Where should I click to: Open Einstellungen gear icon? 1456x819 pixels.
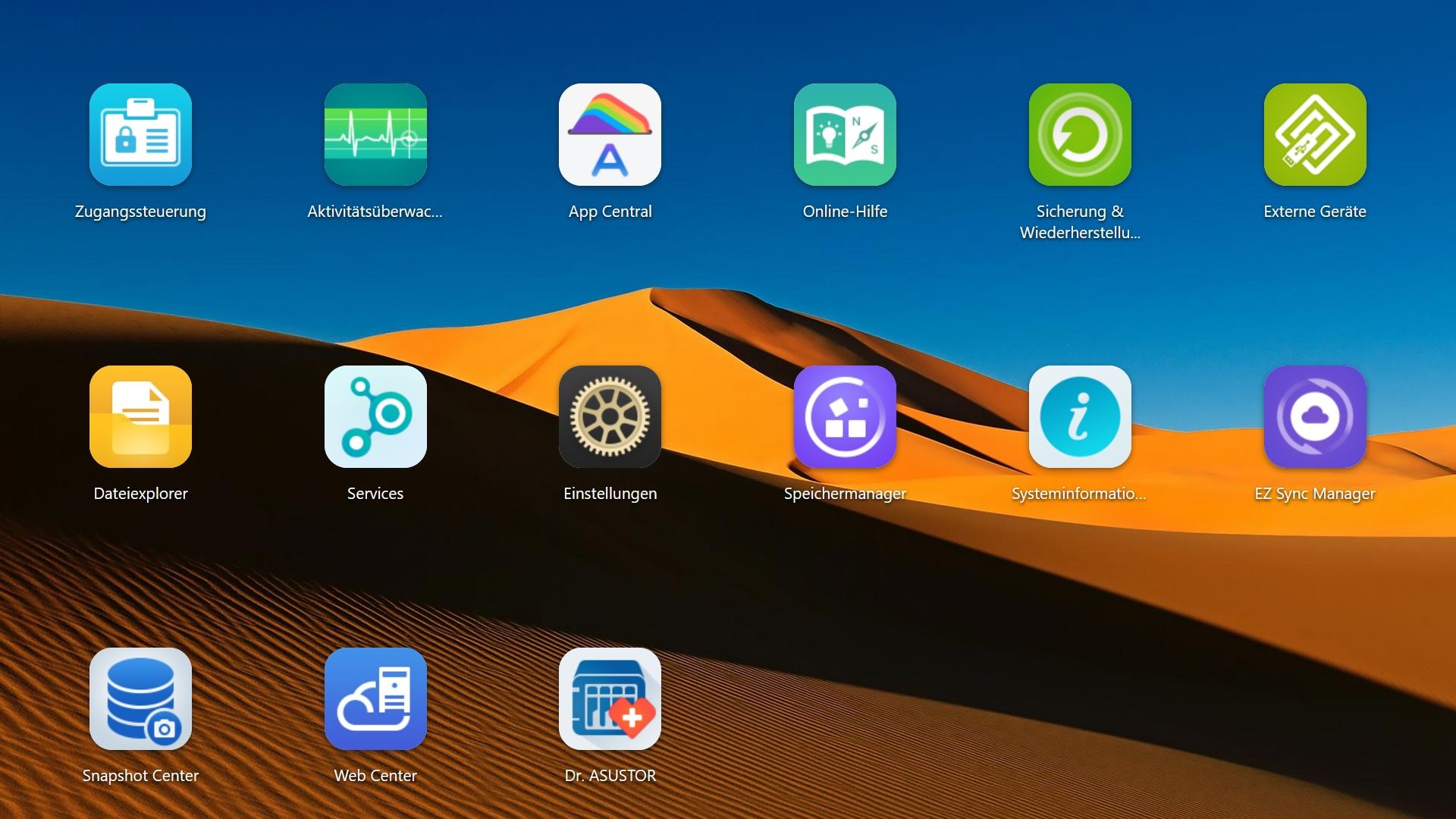[610, 417]
